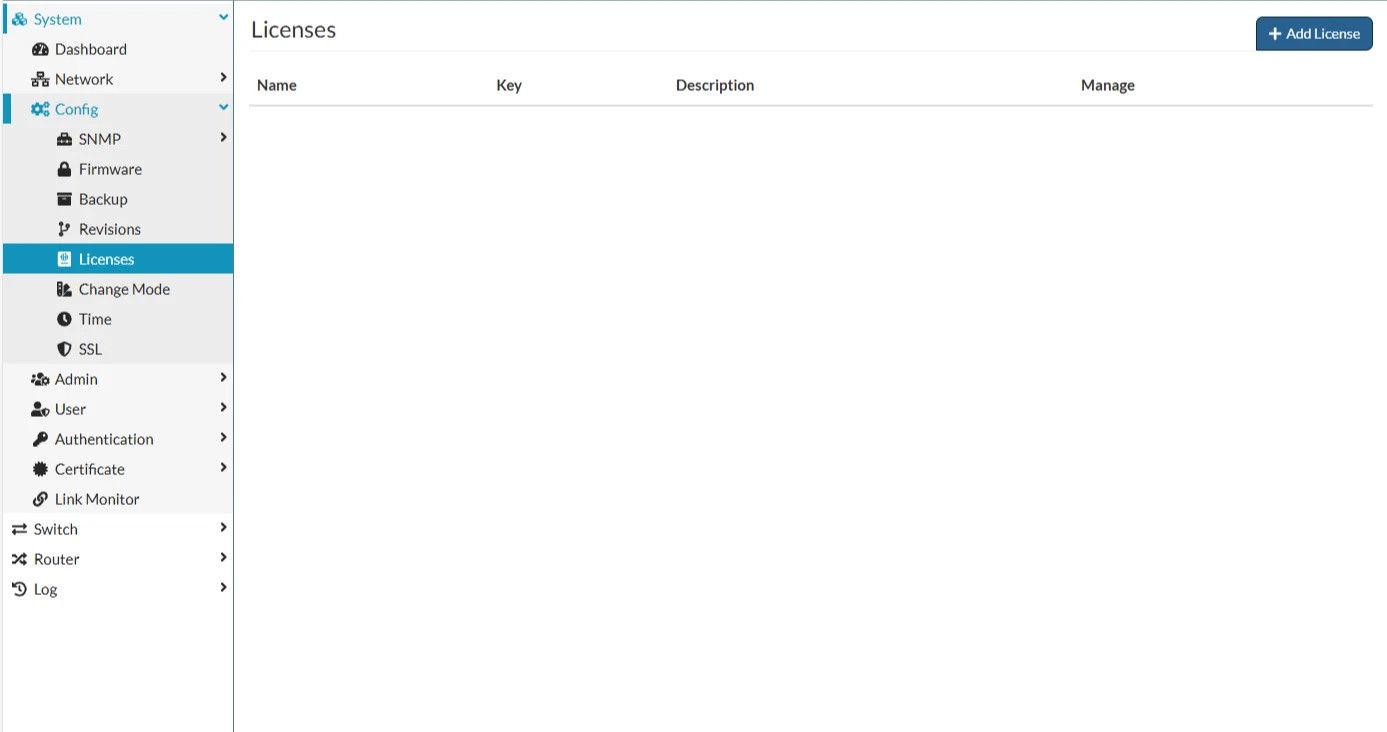Click the Certificate seal icon
This screenshot has height=732, width=1387.
[40, 469]
